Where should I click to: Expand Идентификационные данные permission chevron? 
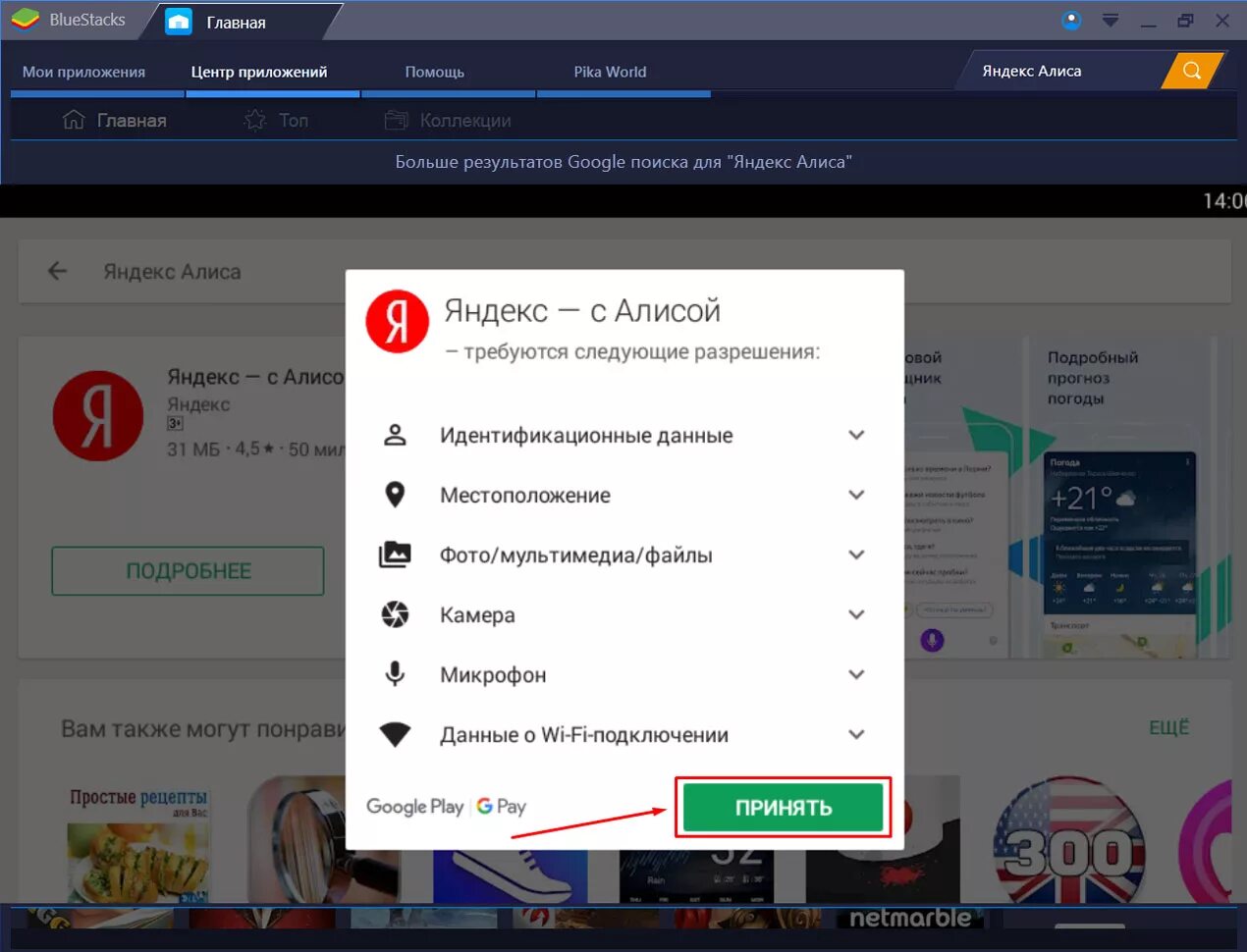[x=856, y=435]
